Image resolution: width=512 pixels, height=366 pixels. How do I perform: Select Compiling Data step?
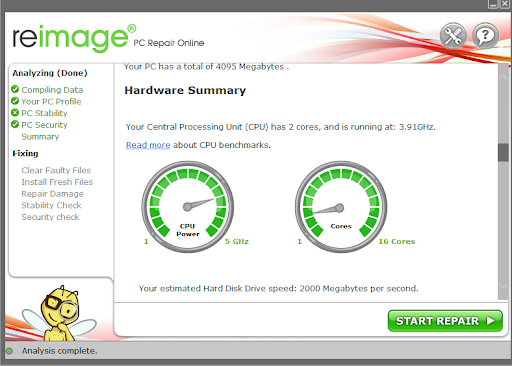(52, 90)
